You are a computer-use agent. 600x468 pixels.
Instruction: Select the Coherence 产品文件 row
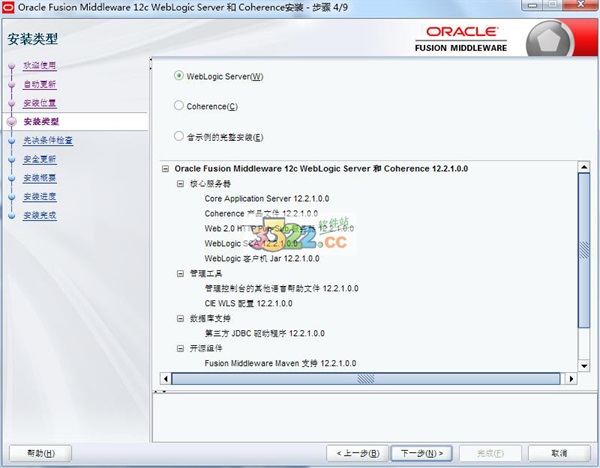tap(261, 214)
